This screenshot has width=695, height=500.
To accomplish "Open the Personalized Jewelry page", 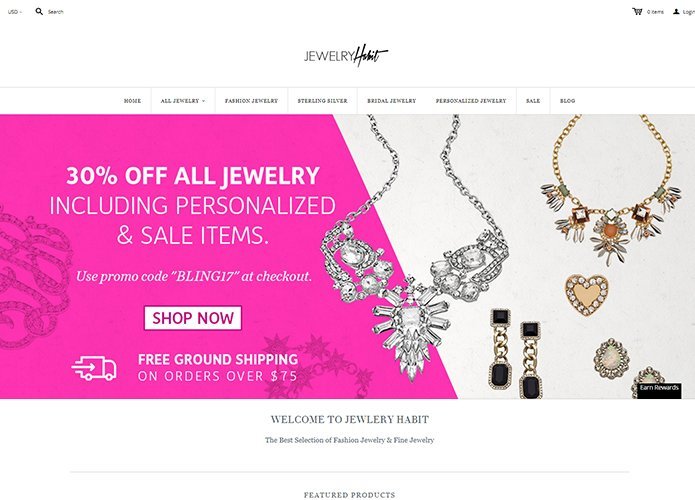I will 471,101.
